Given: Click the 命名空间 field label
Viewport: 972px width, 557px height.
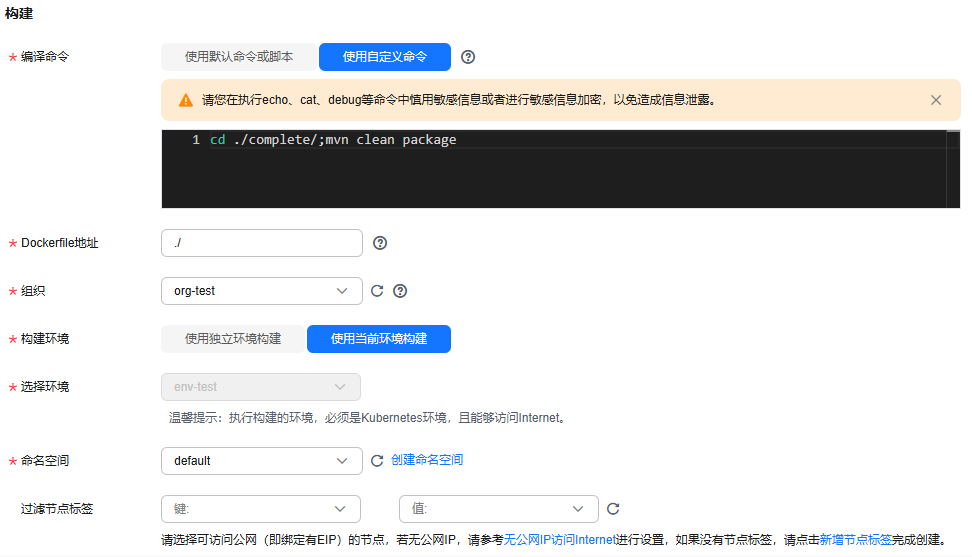Looking at the screenshot, I should point(45,461).
